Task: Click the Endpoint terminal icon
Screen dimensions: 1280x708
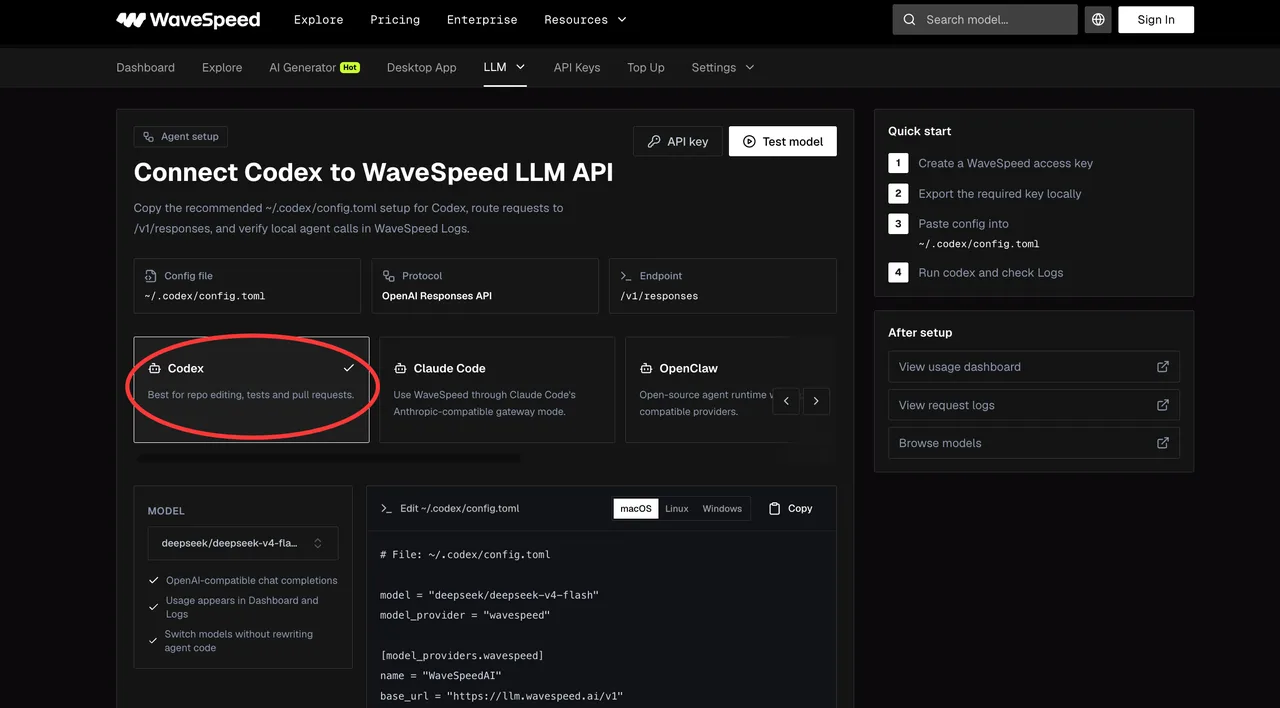Action: 626,276
